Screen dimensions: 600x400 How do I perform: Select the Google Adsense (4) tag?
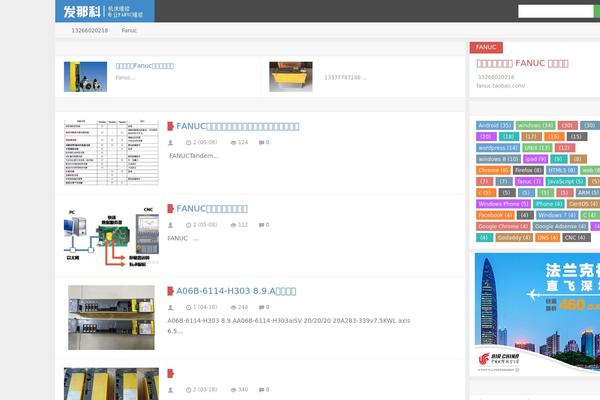pyautogui.click(x=561, y=226)
